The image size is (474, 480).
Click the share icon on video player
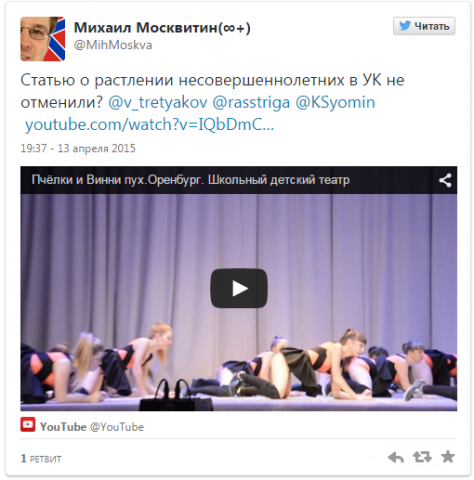pos(445,180)
